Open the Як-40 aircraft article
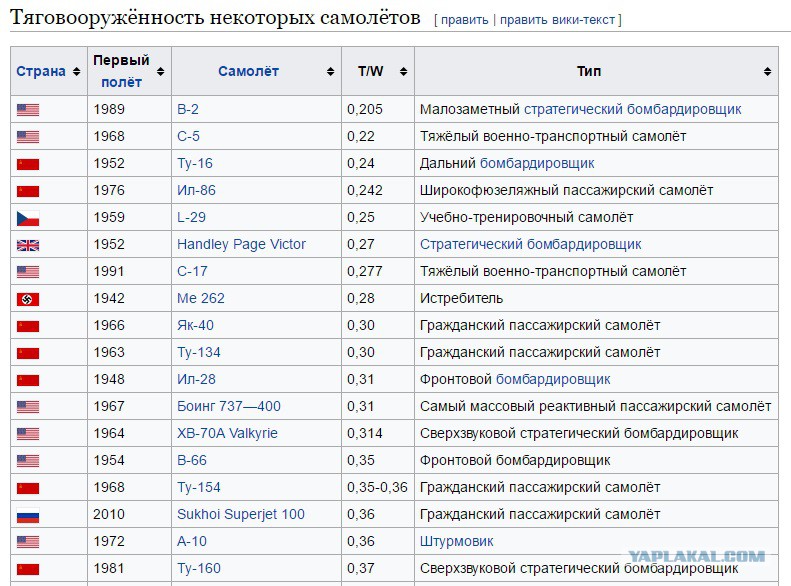The image size is (791, 586). pyautogui.click(x=195, y=325)
